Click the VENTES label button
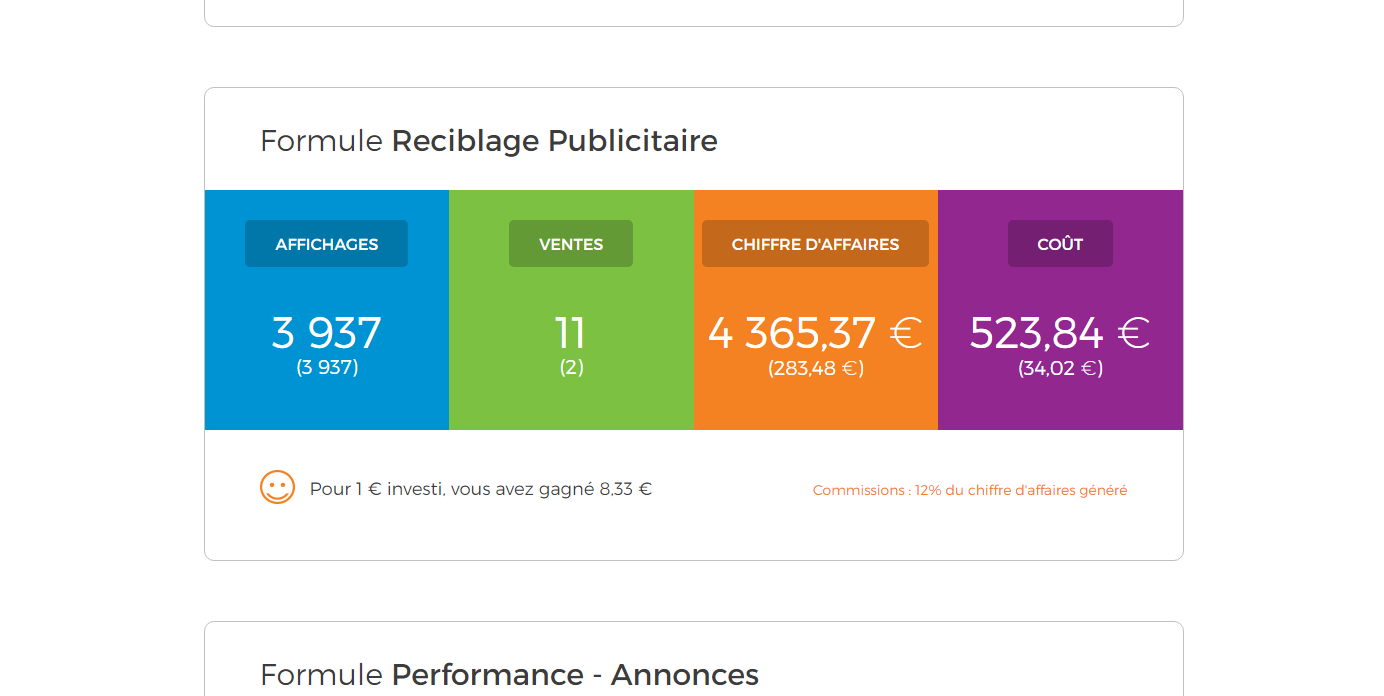This screenshot has width=1384, height=696. (x=571, y=244)
